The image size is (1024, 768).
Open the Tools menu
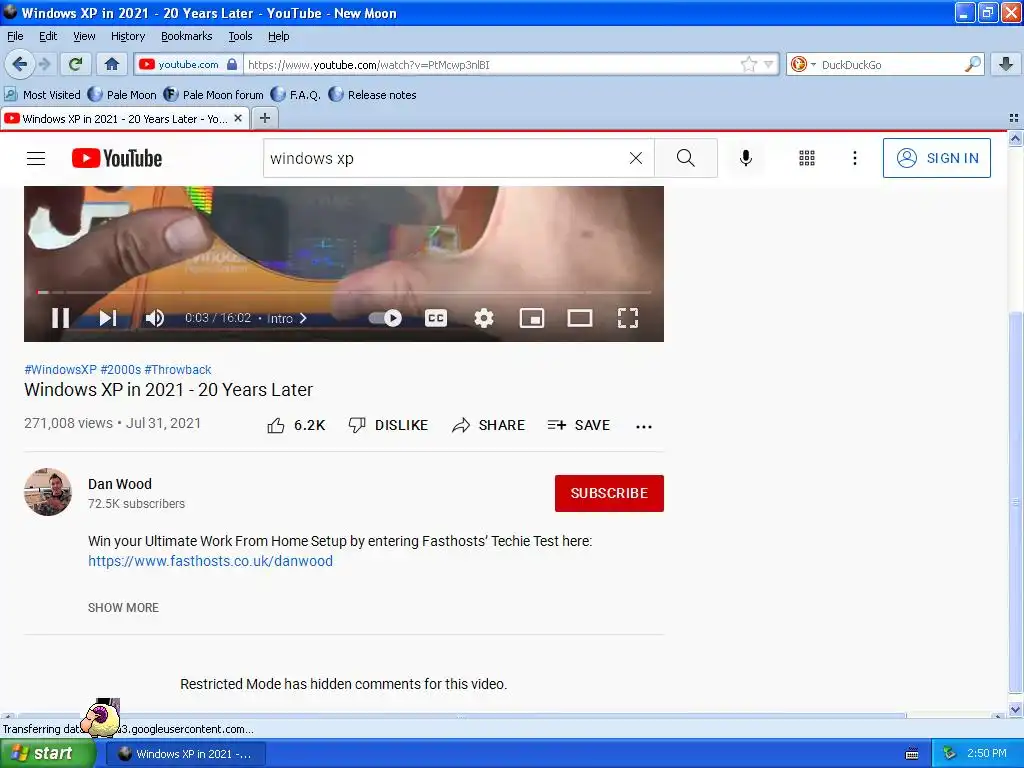pyautogui.click(x=240, y=36)
